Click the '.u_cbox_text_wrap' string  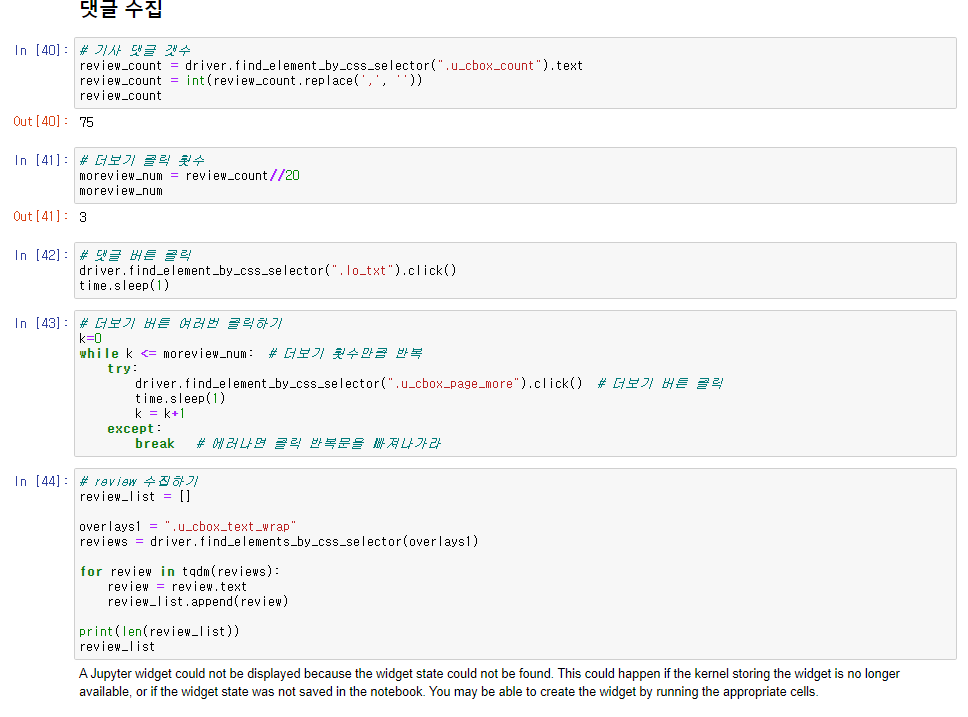230,527
